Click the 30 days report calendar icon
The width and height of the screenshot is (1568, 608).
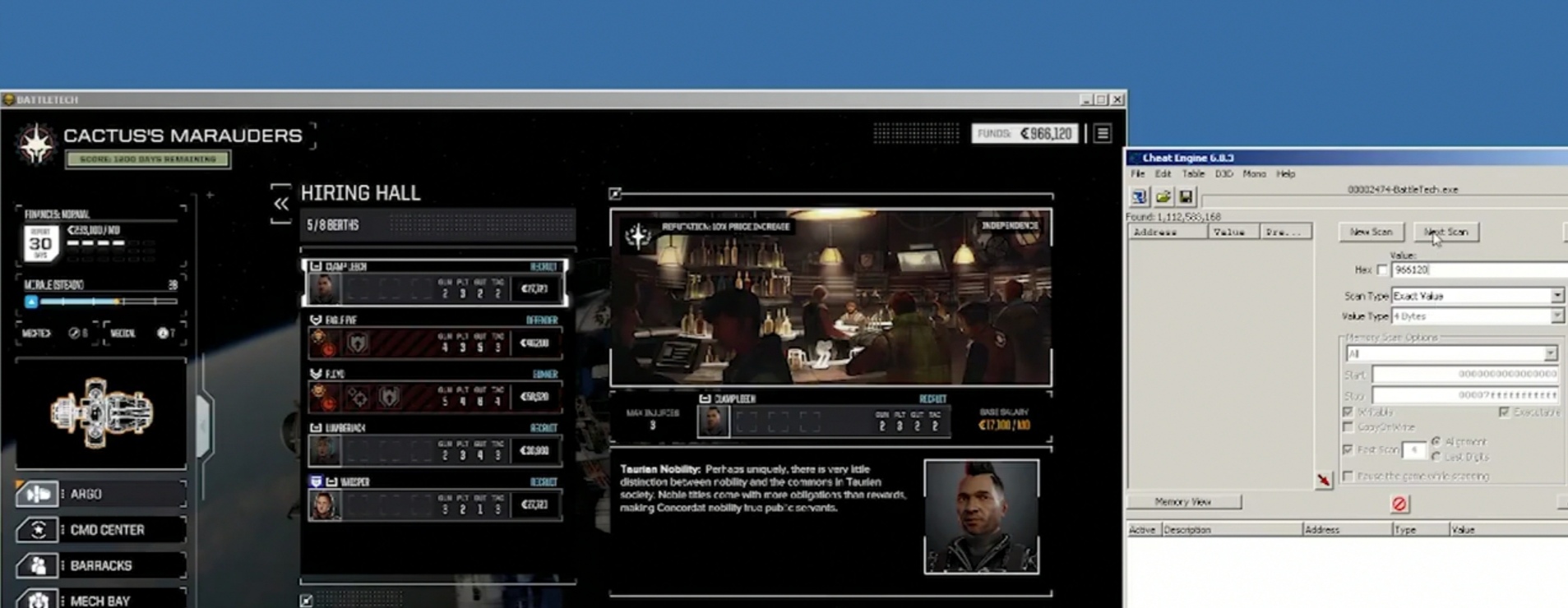(40, 243)
